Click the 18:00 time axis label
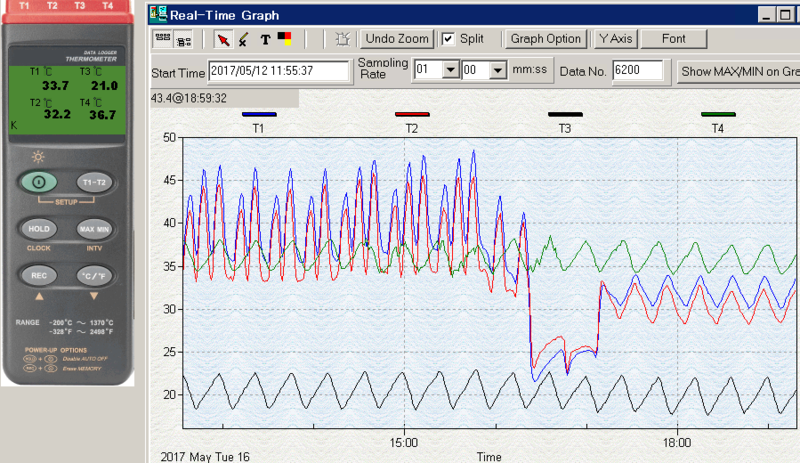 pos(677,443)
